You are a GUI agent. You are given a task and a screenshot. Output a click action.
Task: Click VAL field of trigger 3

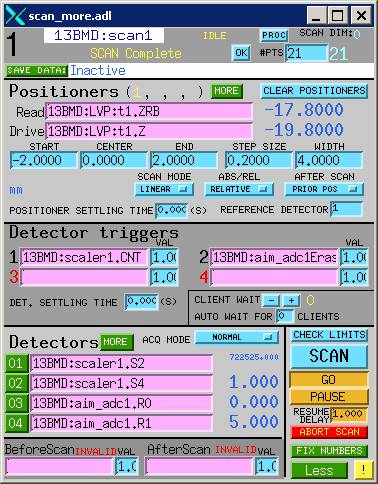tap(164, 277)
